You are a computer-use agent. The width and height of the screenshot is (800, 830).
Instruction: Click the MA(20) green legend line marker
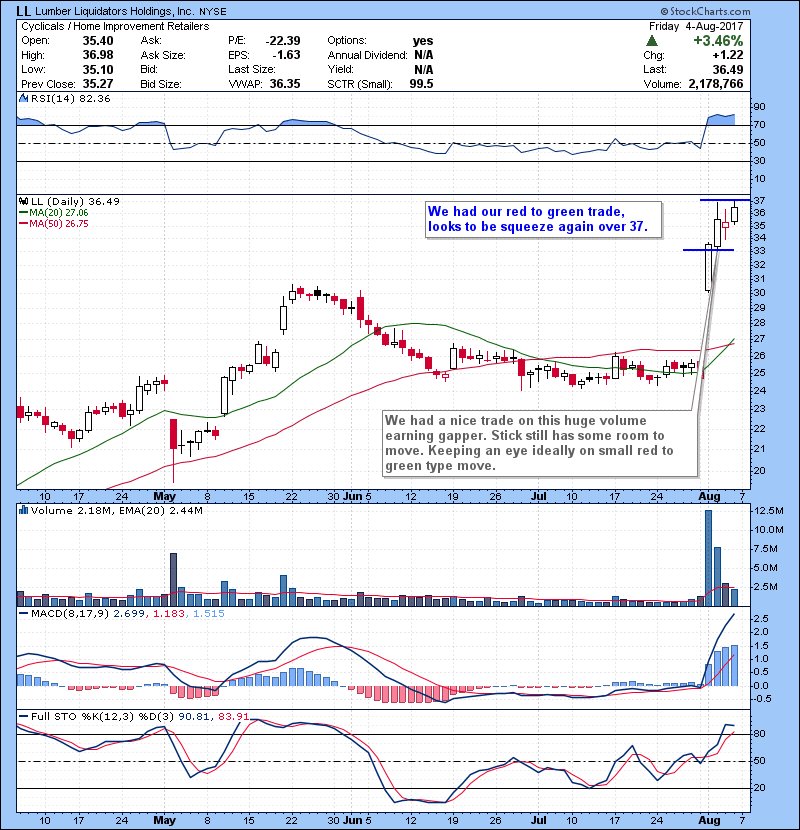pyautogui.click(x=23, y=213)
